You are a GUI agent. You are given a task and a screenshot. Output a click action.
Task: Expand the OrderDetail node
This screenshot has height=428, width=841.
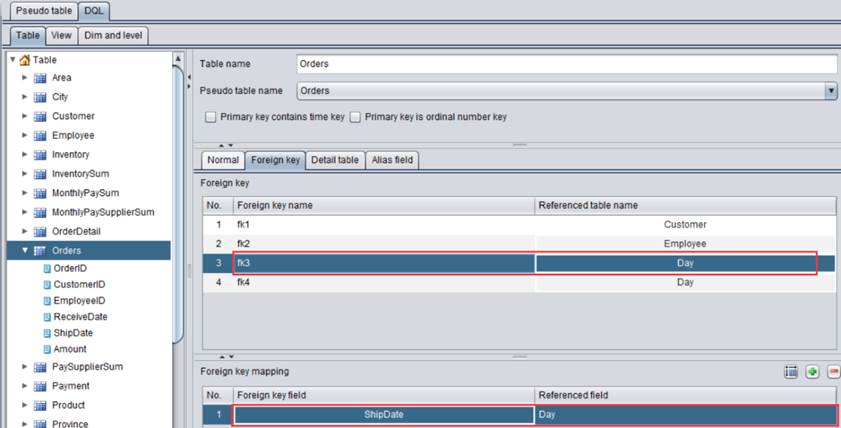click(24, 232)
